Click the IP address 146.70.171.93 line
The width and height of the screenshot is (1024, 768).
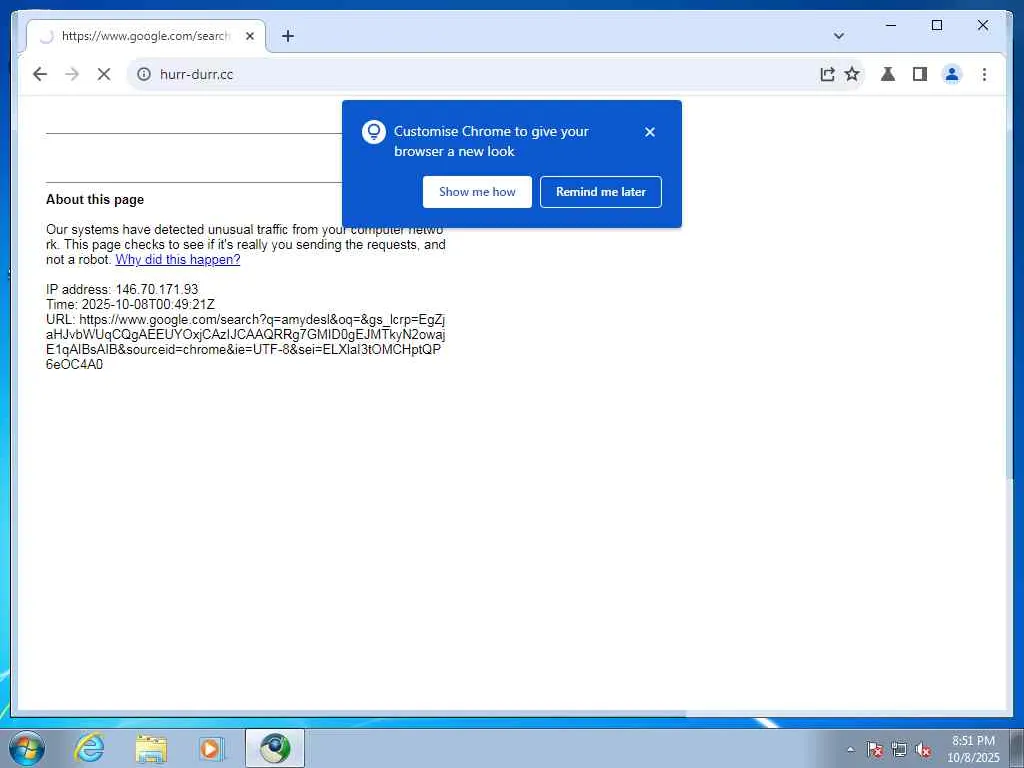122,289
